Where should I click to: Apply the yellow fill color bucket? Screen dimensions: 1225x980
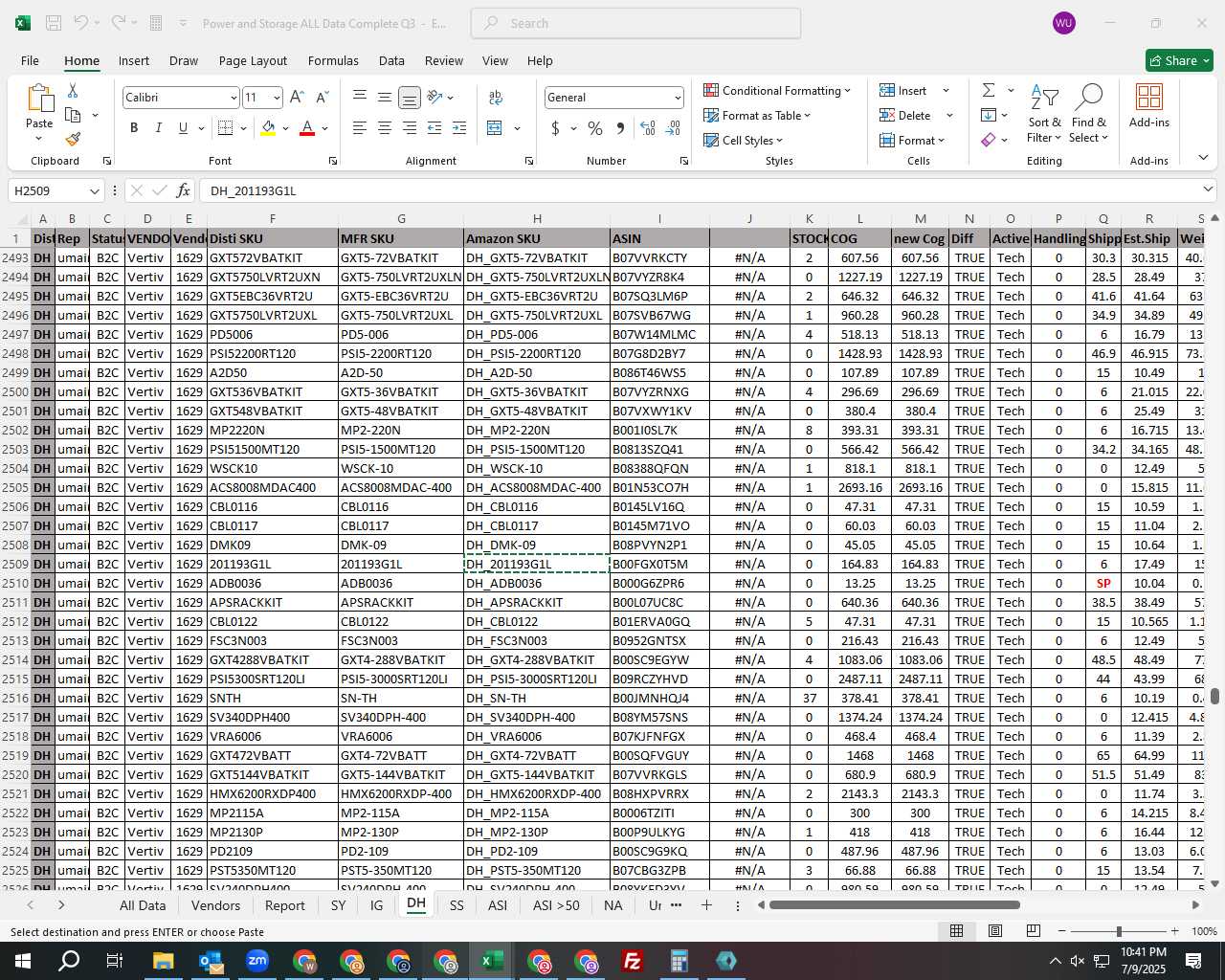pyautogui.click(x=269, y=128)
